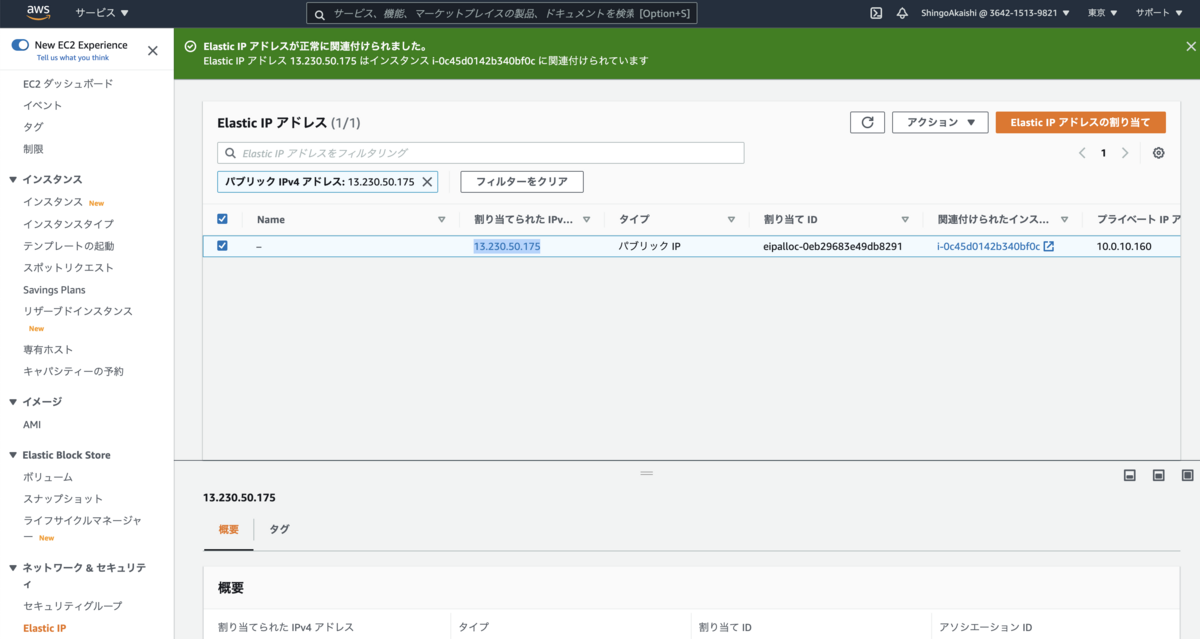Close the New EC2 Experience sidebar panel
This screenshot has height=639, width=1200.
pyautogui.click(x=152, y=50)
